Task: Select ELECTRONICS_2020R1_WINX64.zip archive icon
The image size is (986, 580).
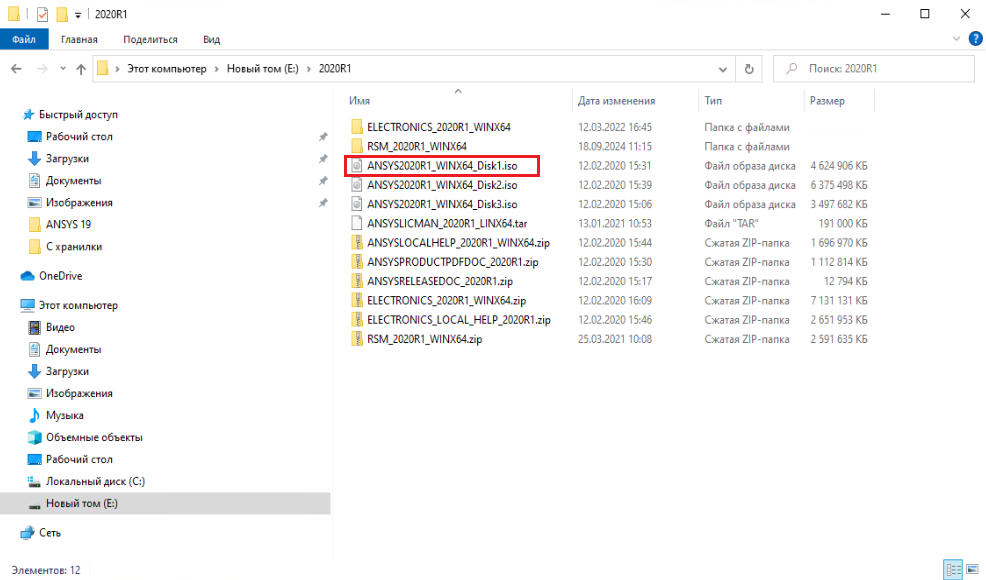Action: pos(357,301)
